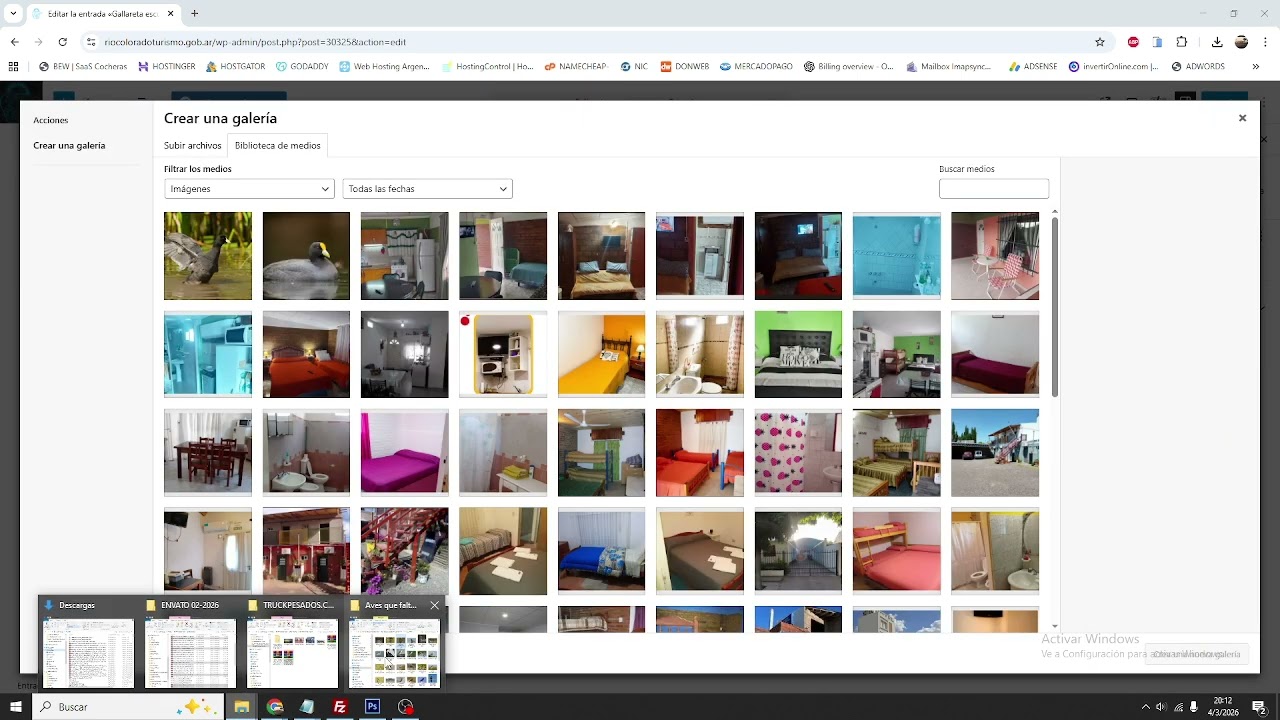Show hidden system tray icons

(x=1146, y=707)
